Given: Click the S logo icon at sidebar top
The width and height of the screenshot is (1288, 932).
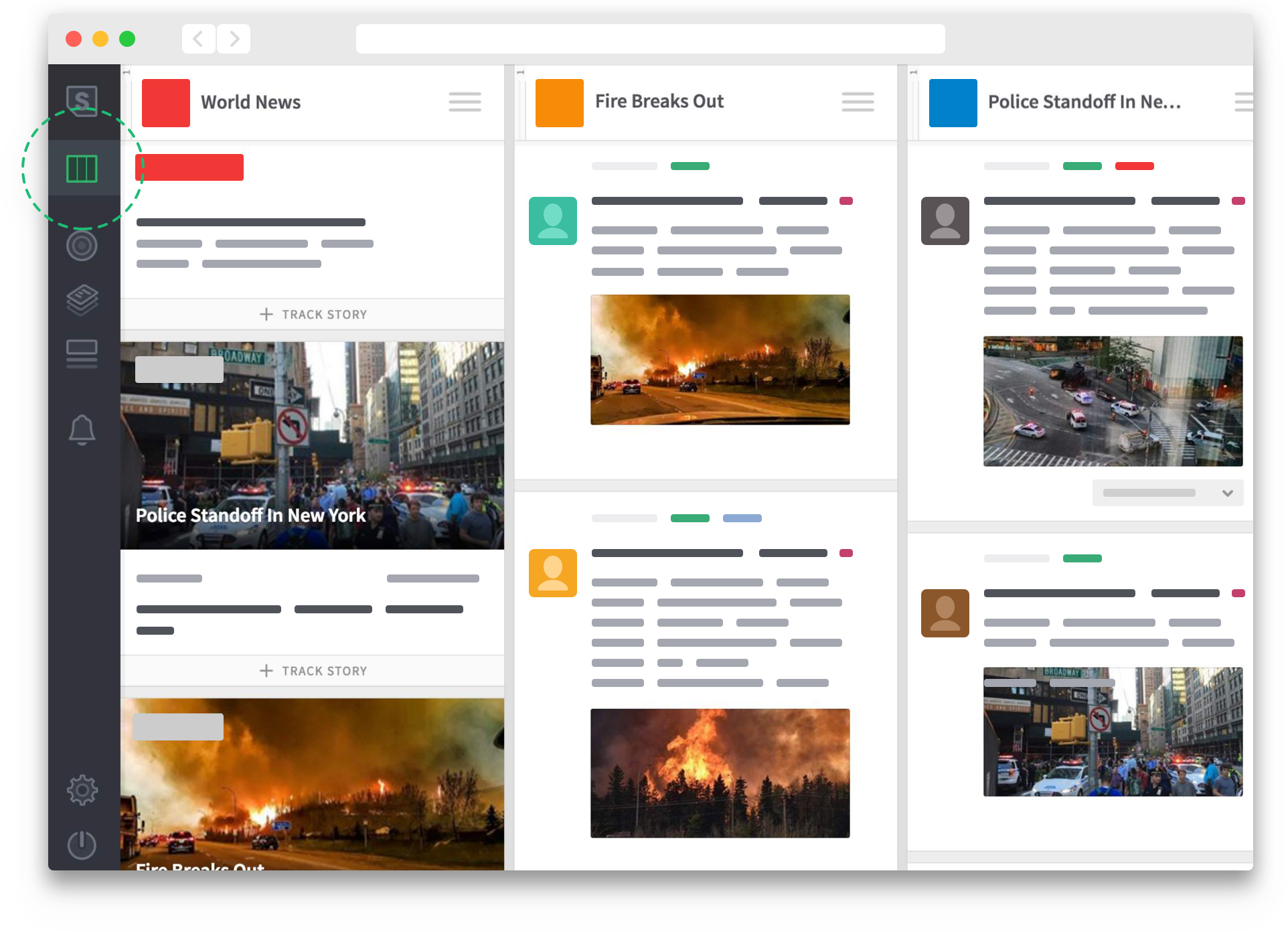Looking at the screenshot, I should click(82, 101).
